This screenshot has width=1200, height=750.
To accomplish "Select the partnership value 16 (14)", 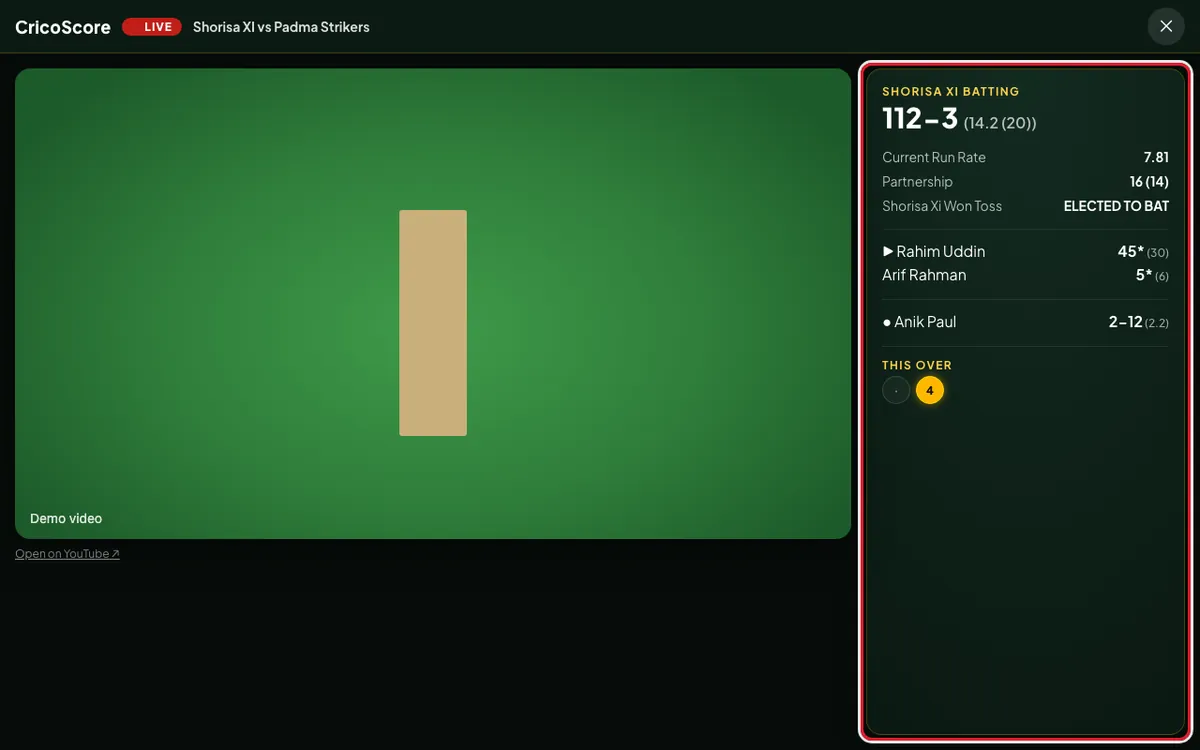I will [x=1149, y=182].
